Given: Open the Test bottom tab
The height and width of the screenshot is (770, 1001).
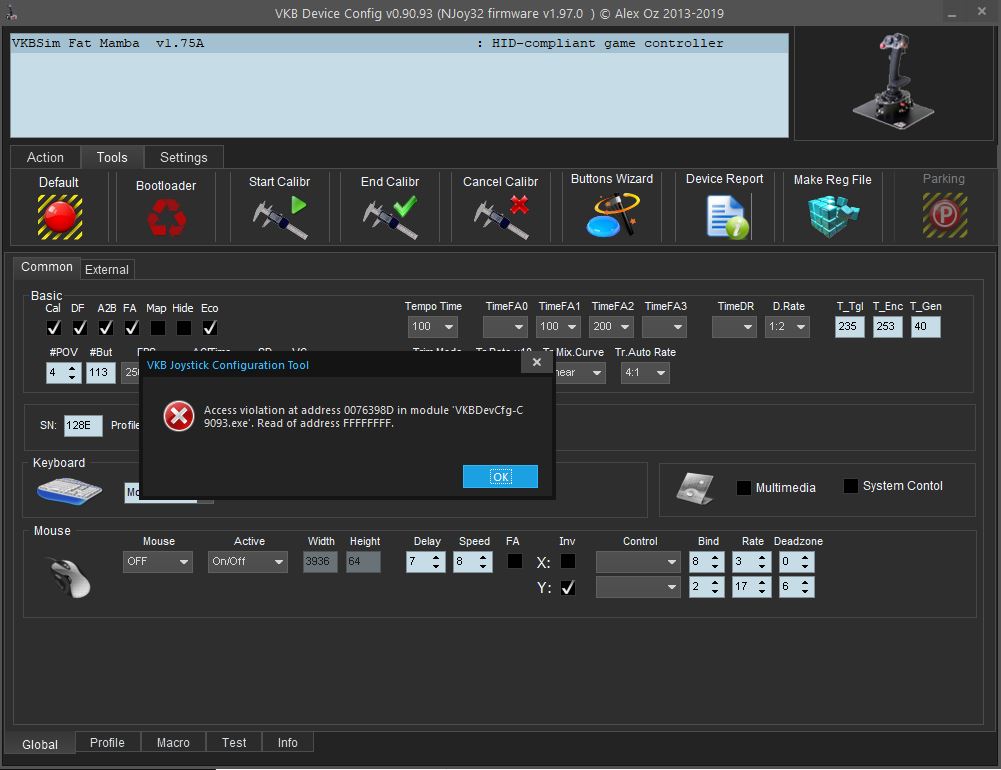Looking at the screenshot, I should click(234, 743).
